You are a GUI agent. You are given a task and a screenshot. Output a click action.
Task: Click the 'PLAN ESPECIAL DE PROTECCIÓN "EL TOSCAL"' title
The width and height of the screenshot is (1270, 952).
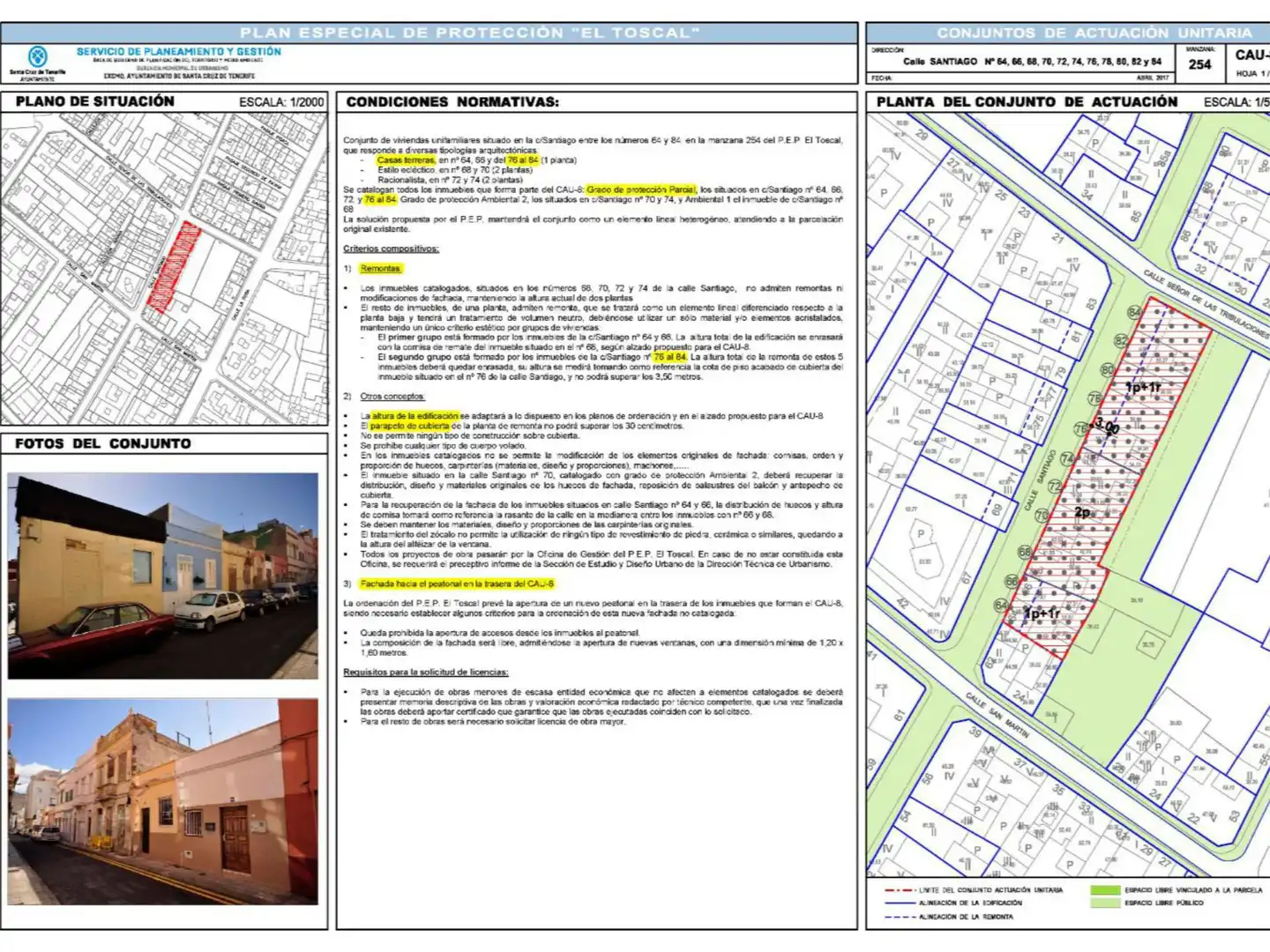point(470,33)
